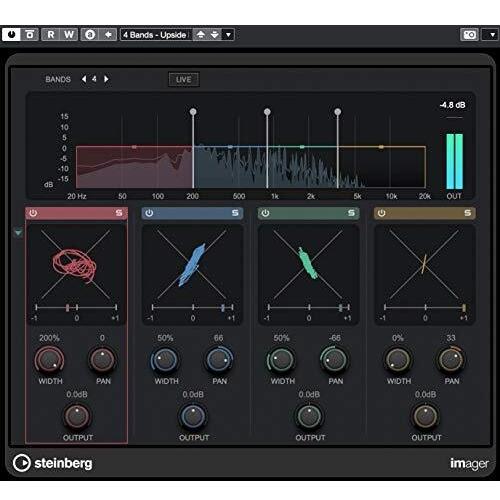The image size is (500, 500).
Task: Load the next preset with the down arrow
Action: pos(215,34)
